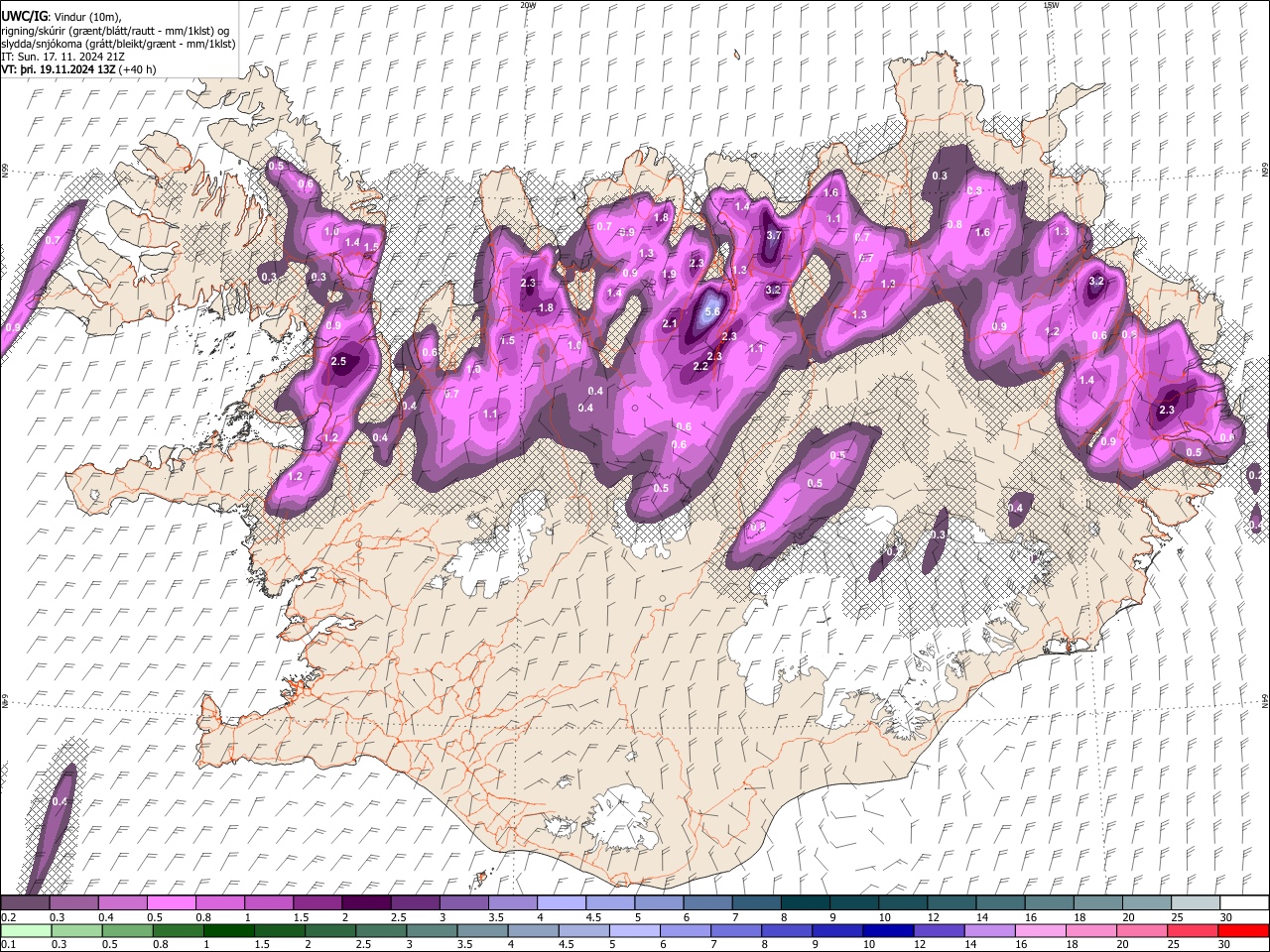The image size is (1270, 952).
Task: Click the upper-row swatch labeled 0.2
Action: pos(25,902)
